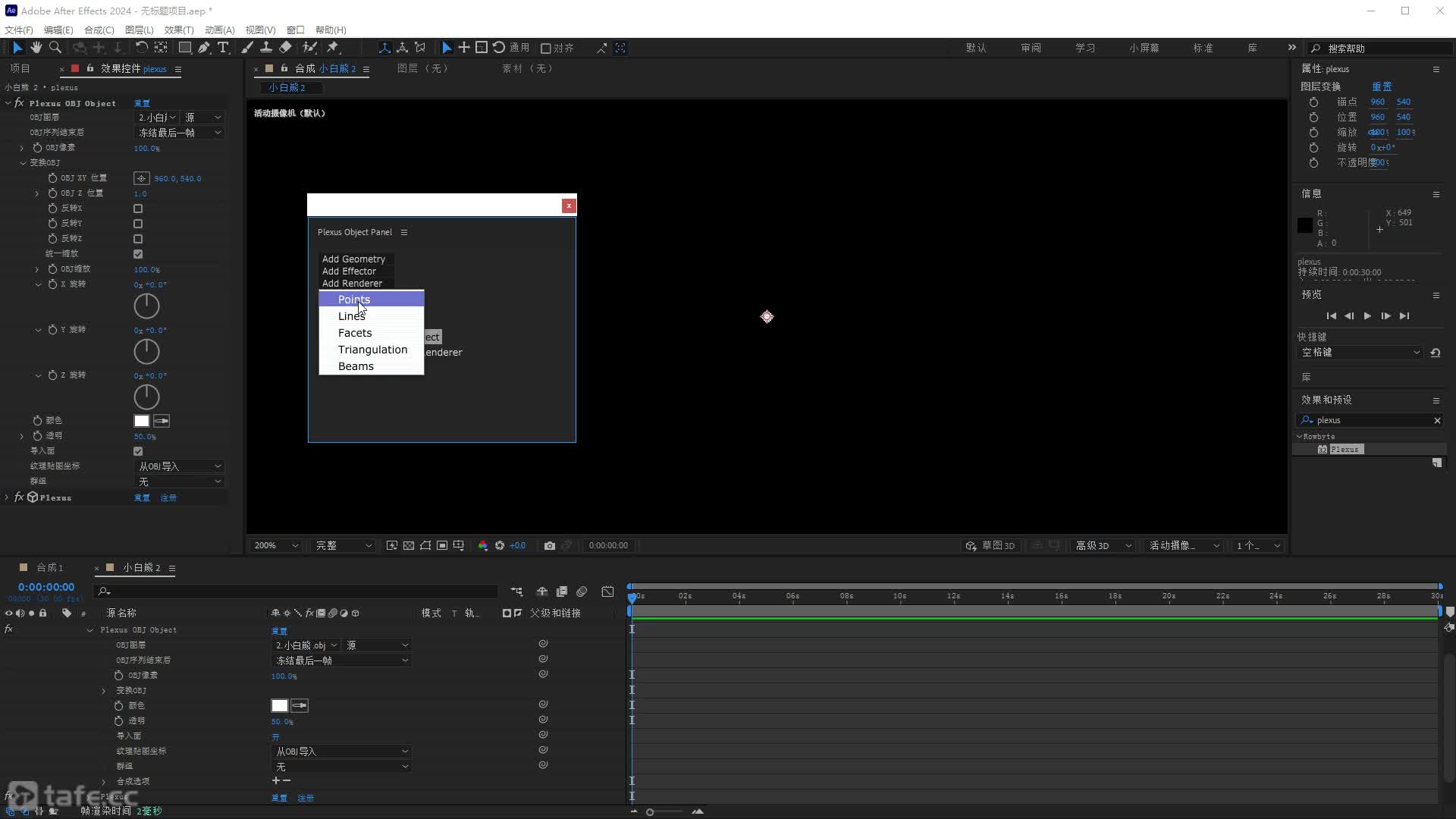Take a snapshot with camera icon
The width and height of the screenshot is (1456, 819).
(550, 545)
